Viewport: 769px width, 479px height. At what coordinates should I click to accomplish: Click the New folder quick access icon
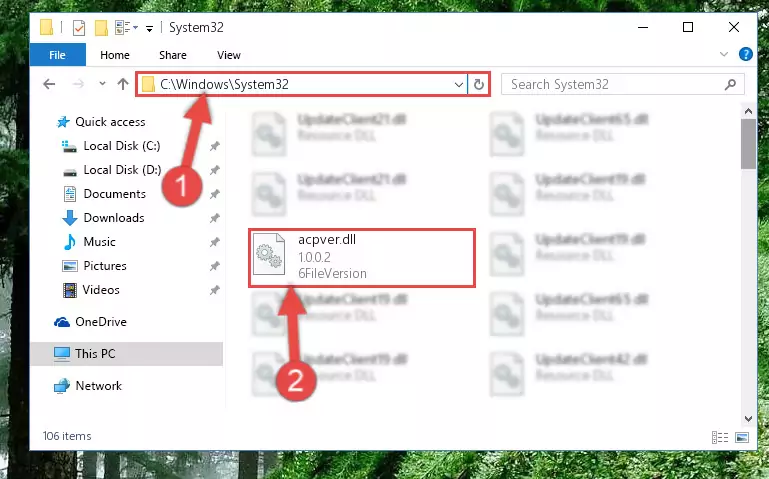(102, 28)
